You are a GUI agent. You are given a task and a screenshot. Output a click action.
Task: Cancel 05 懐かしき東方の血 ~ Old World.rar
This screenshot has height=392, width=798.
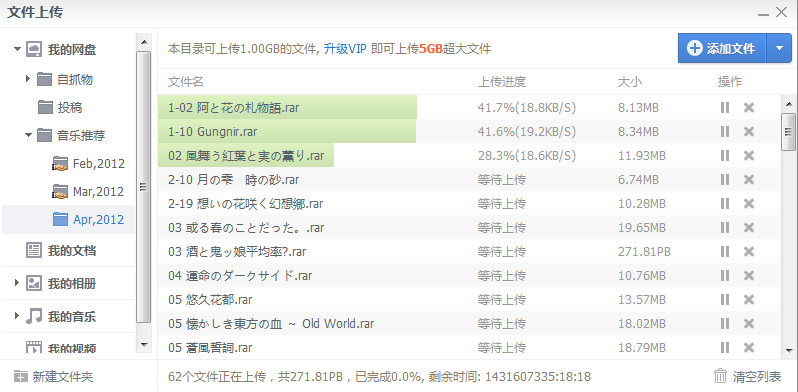(749, 323)
